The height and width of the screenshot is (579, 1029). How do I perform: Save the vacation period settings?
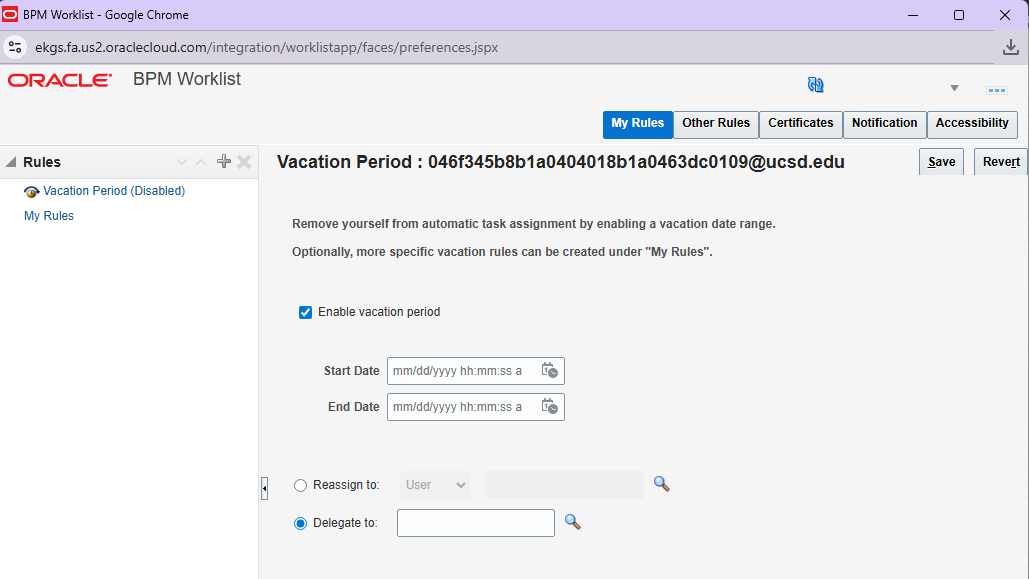[x=940, y=161]
